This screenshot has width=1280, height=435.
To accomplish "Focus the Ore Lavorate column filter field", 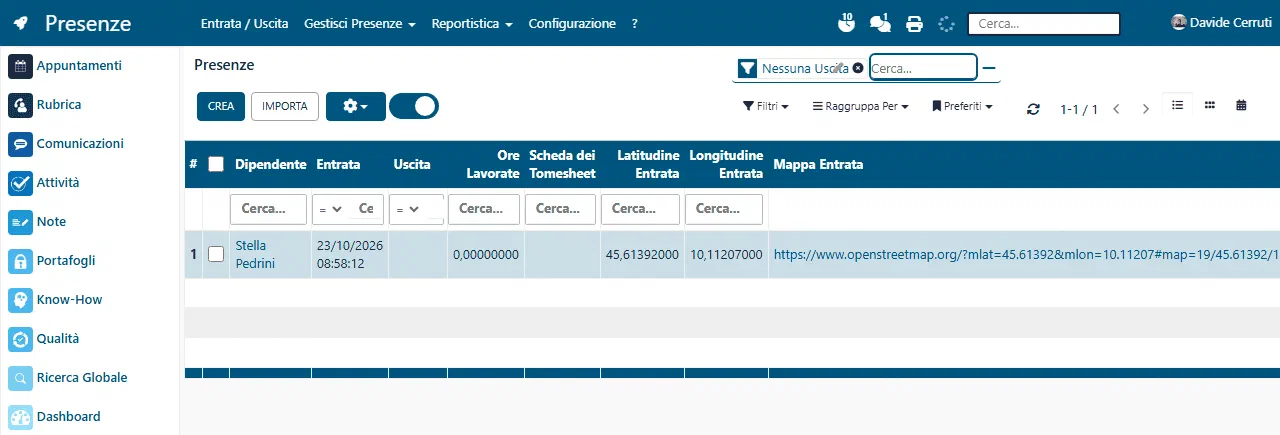I will pos(484,209).
